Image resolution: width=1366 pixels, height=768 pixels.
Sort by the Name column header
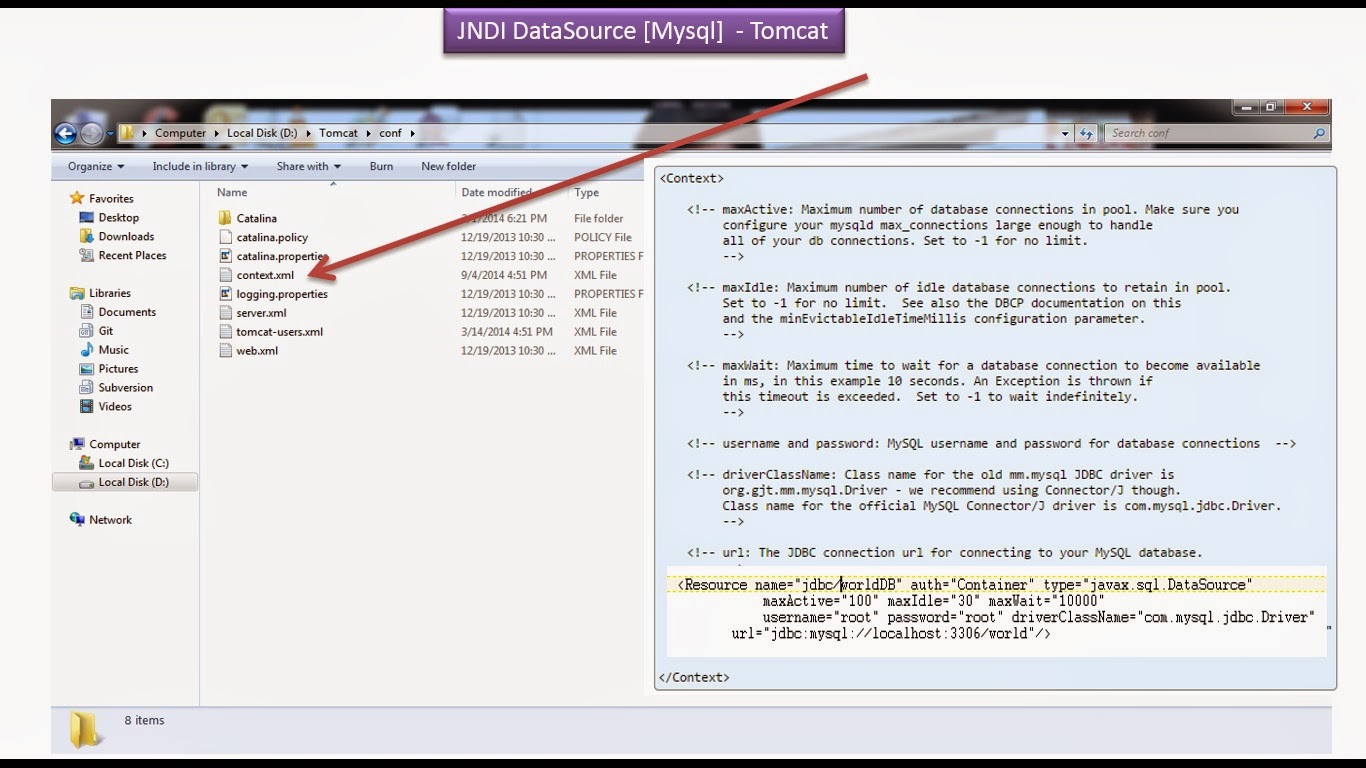point(232,192)
